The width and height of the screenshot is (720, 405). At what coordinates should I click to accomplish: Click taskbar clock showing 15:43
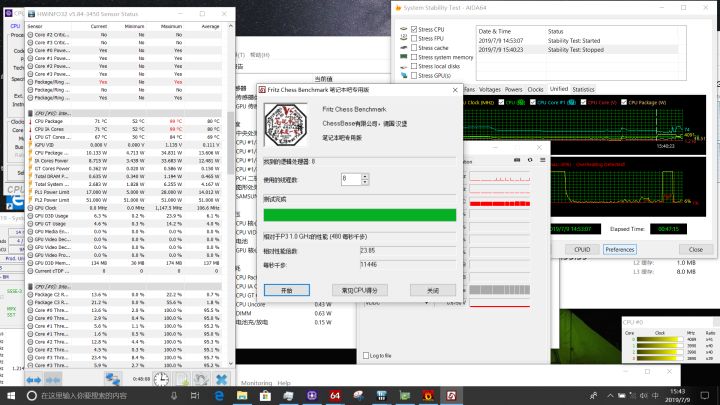point(678,395)
